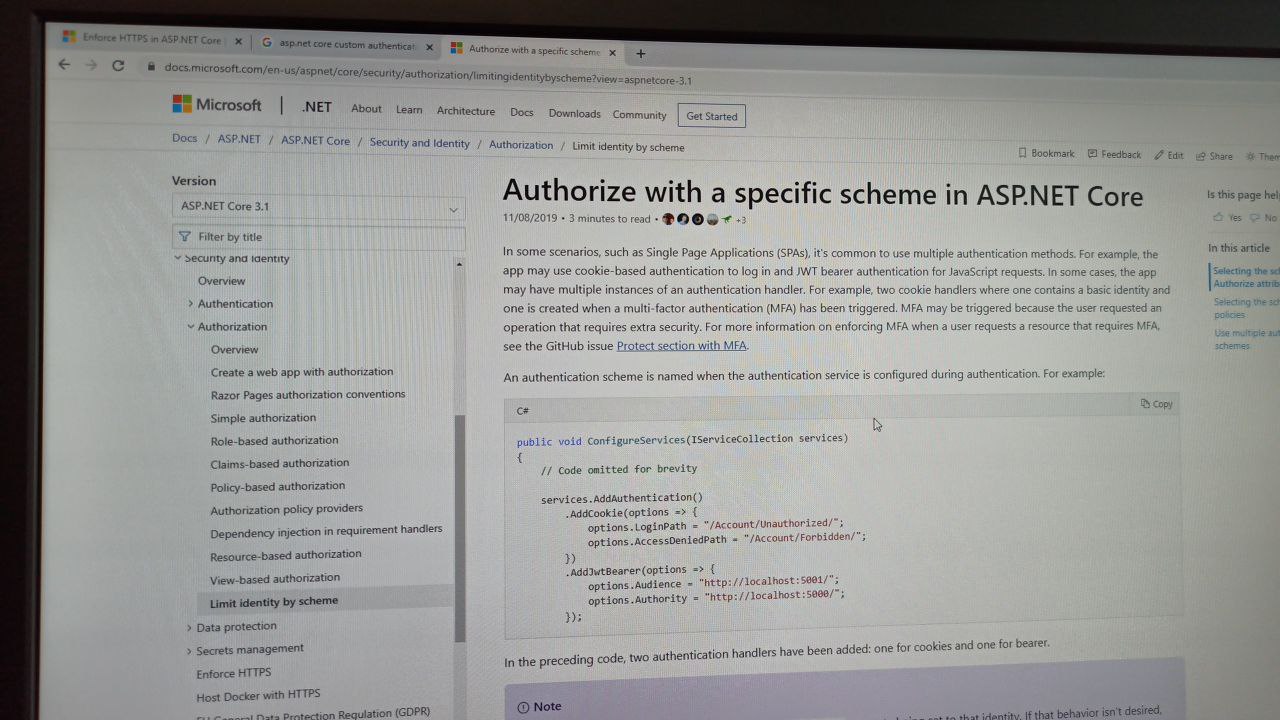Viewport: 1280px width, 720px height.
Task: Click ASP.NET Core in the breadcrumb
Action: pos(315,141)
